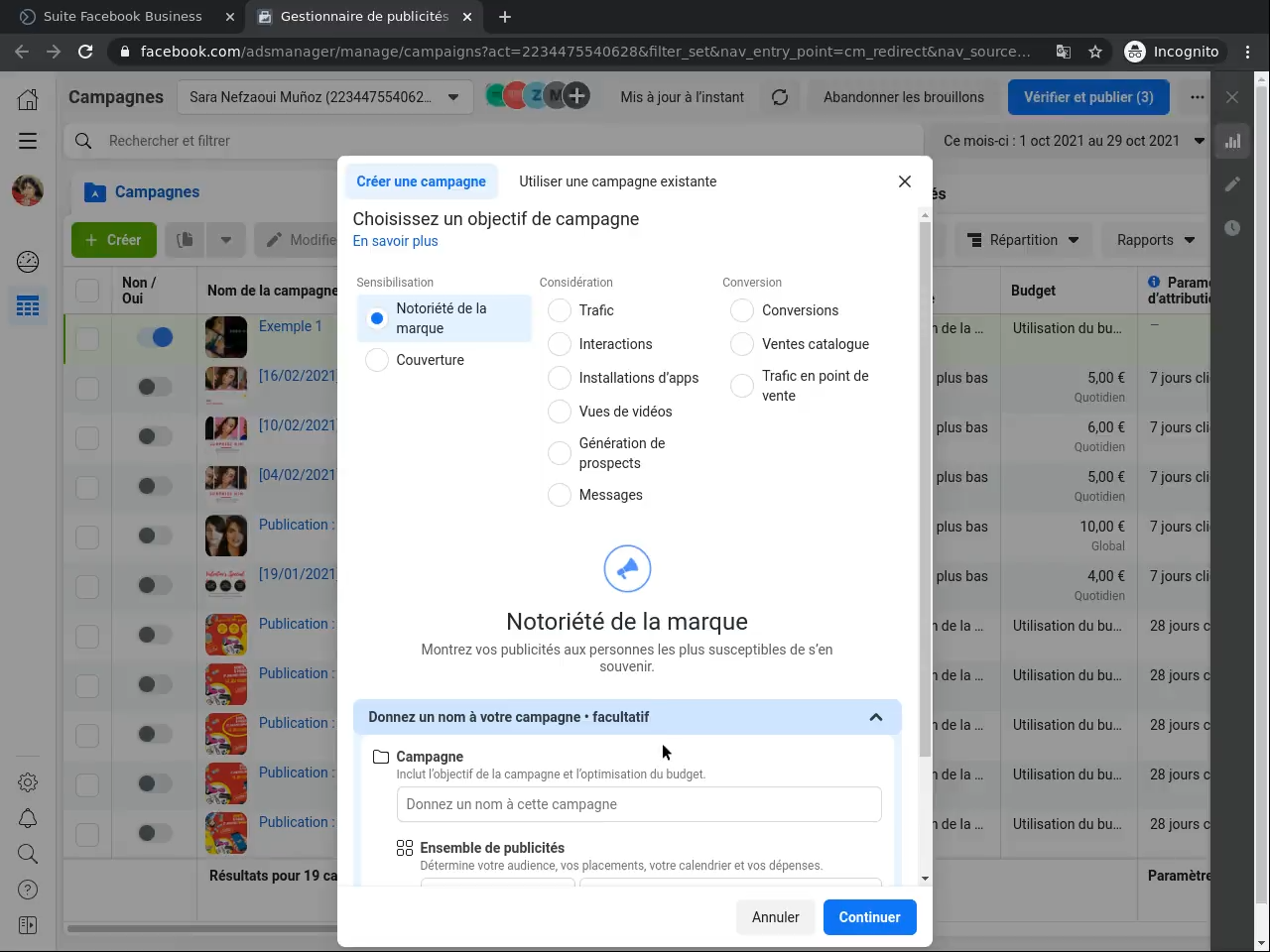Select Gestionnaire de publicités browser tab
The height and width of the screenshot is (952, 1270).
364,17
